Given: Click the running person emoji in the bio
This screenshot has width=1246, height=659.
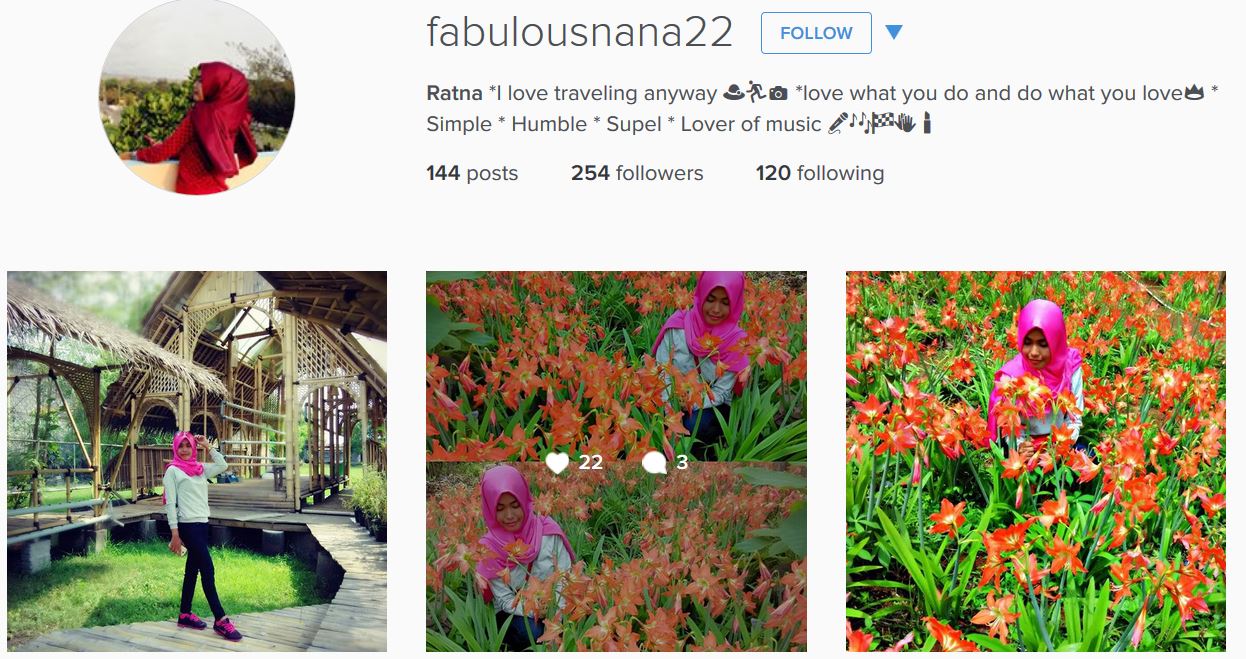Looking at the screenshot, I should [757, 91].
